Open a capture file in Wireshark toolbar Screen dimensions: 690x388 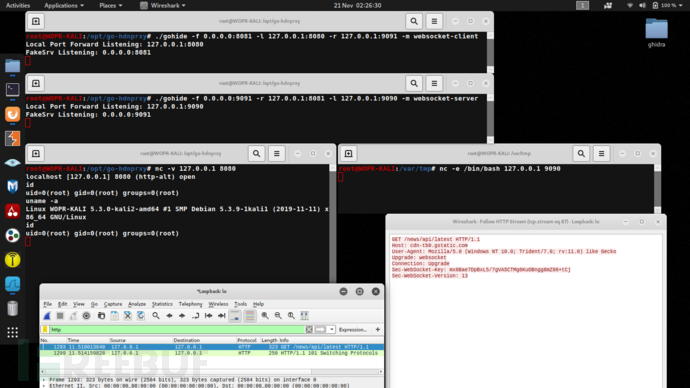(101, 316)
